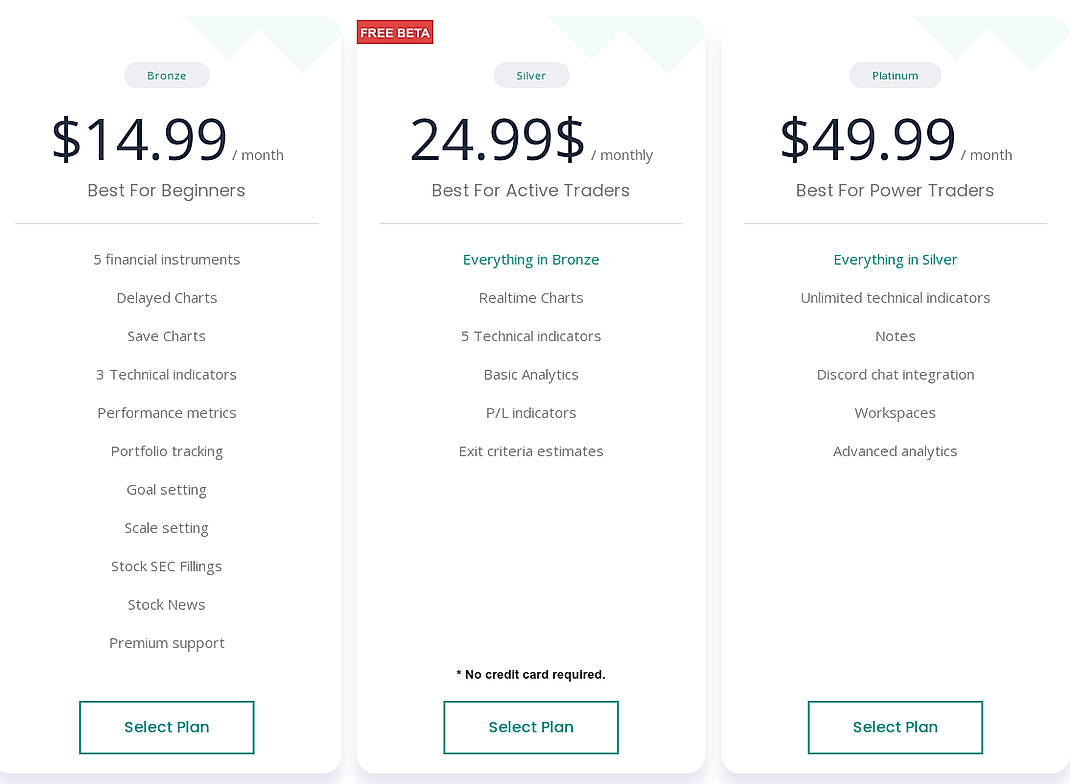Click the Platinum plan badge

click(894, 75)
